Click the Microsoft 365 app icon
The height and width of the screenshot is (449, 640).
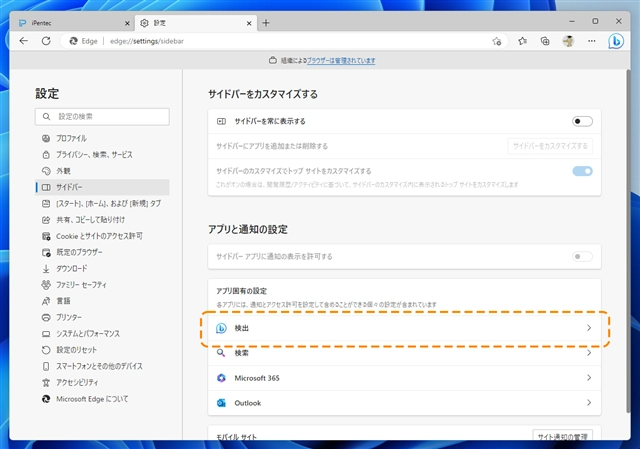(221, 378)
